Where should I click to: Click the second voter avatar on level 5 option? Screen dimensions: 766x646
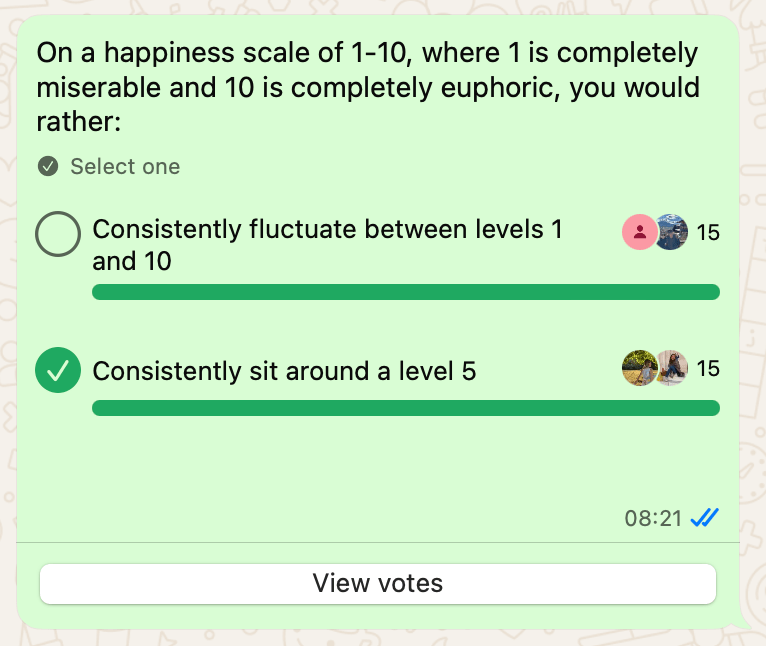point(672,368)
